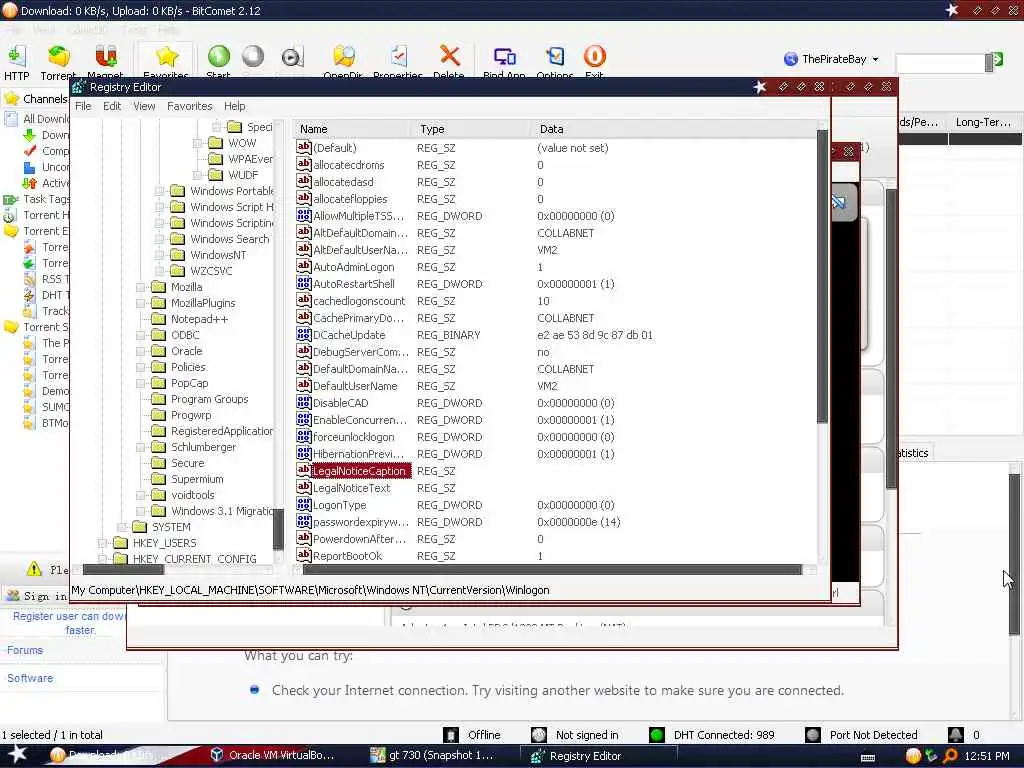Open the Forums link in BitComet
This screenshot has width=1024, height=768.
[x=25, y=650]
